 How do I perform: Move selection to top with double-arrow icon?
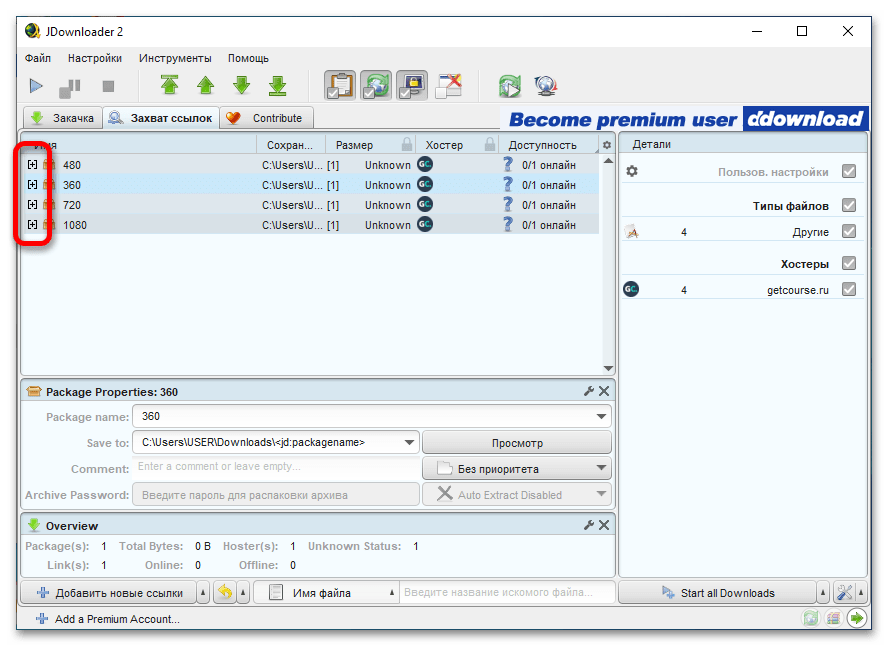click(x=169, y=85)
